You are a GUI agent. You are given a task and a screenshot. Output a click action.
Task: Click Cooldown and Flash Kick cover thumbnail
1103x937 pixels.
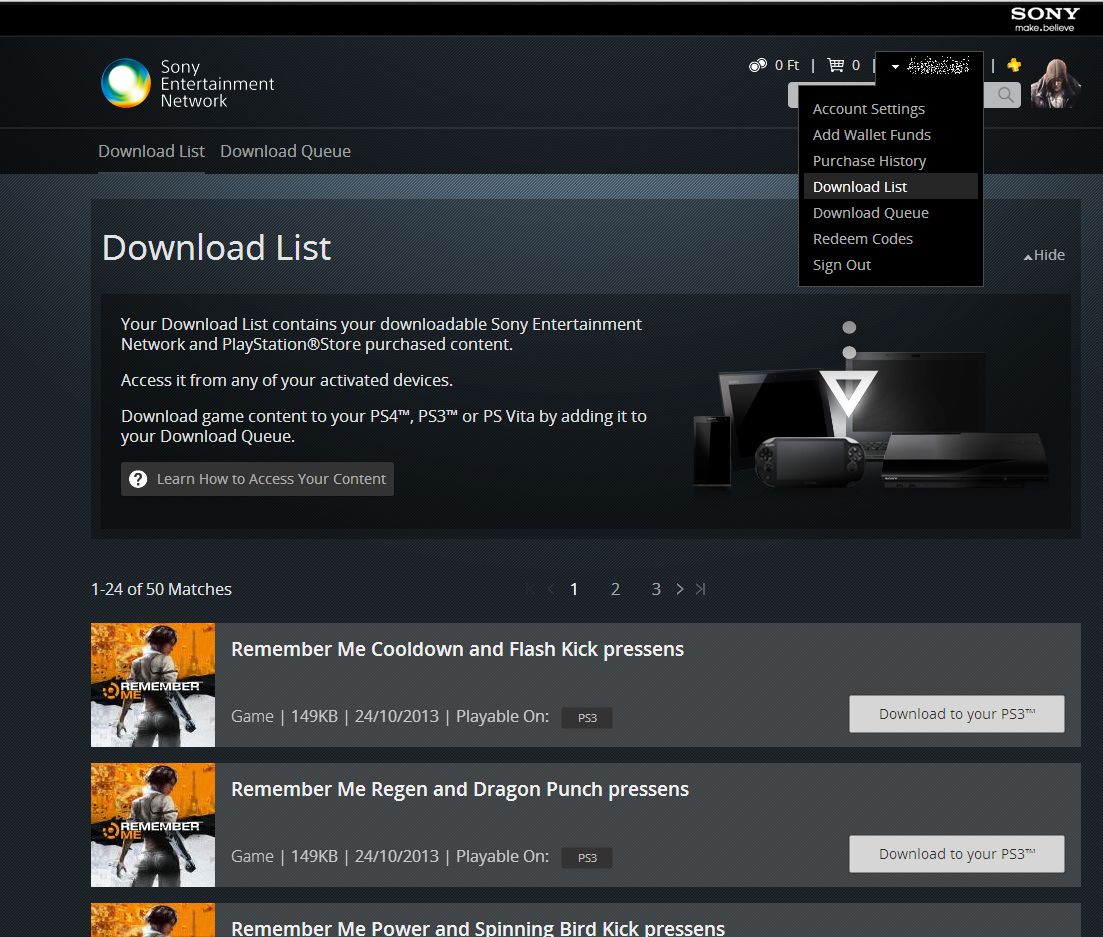[153, 685]
